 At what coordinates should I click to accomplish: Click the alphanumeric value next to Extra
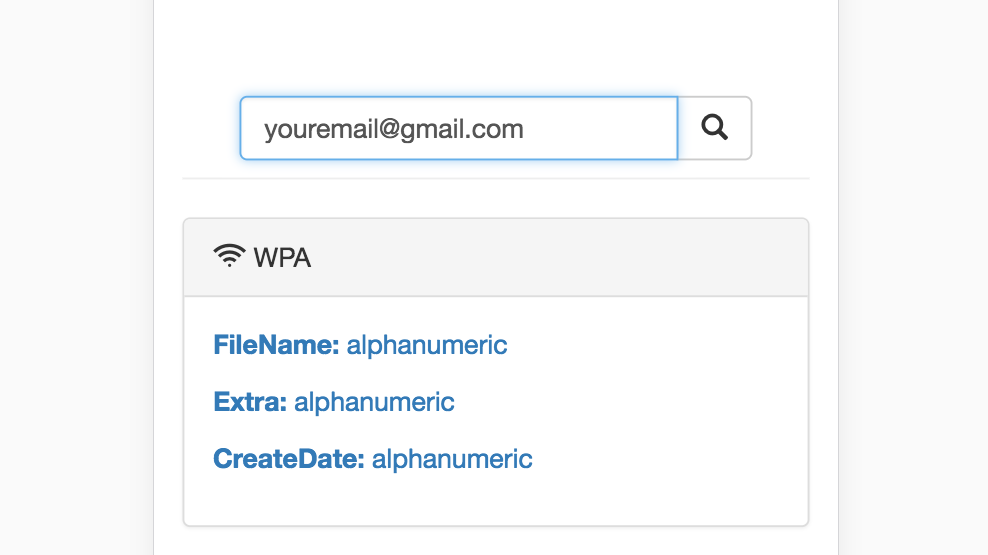point(374,402)
